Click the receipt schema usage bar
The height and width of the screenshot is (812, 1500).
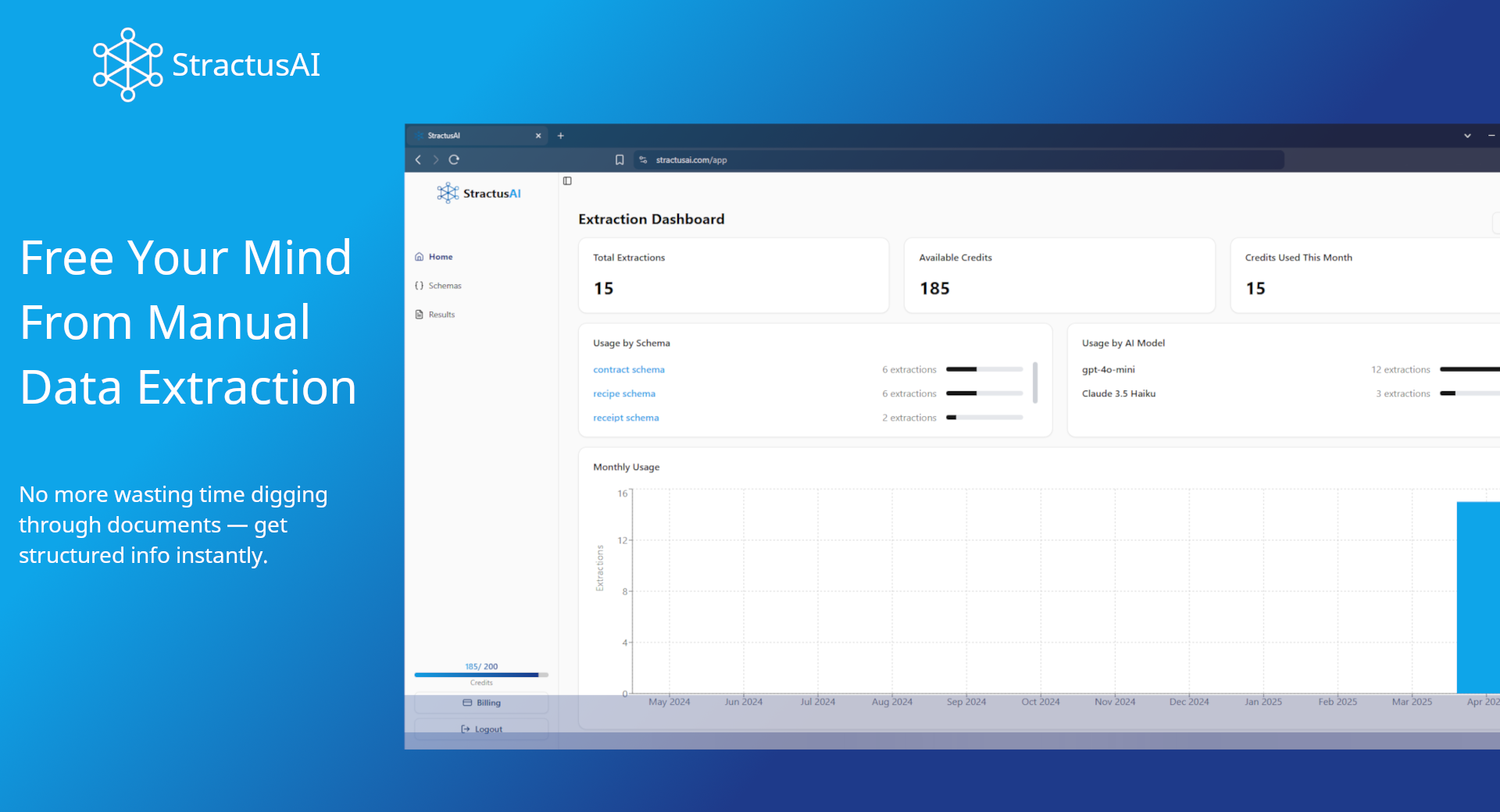[984, 418]
